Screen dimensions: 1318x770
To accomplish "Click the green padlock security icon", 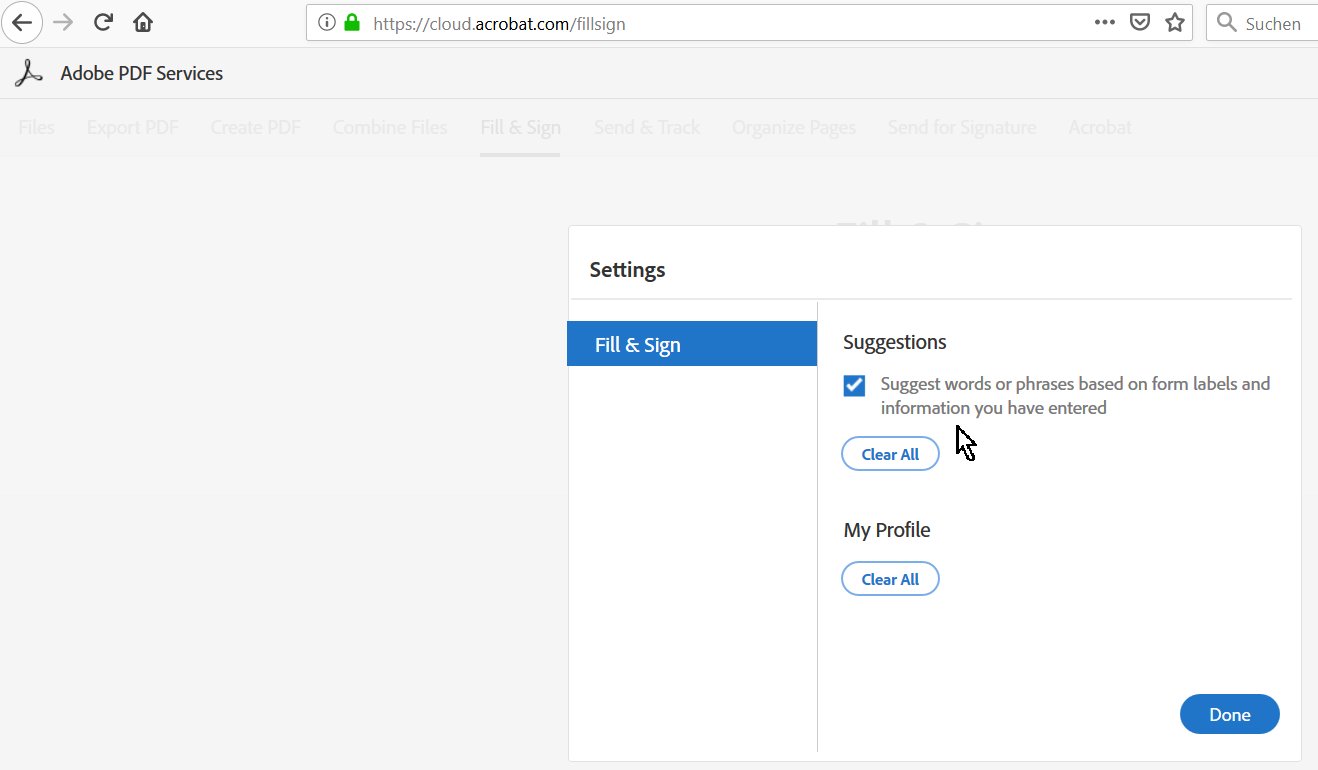I will 351,23.
